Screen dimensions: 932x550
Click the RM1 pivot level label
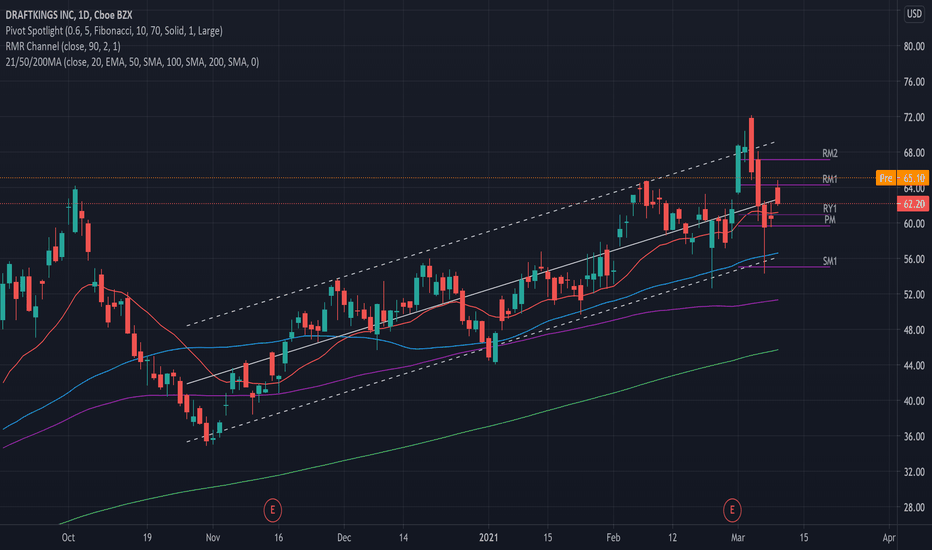[830, 179]
